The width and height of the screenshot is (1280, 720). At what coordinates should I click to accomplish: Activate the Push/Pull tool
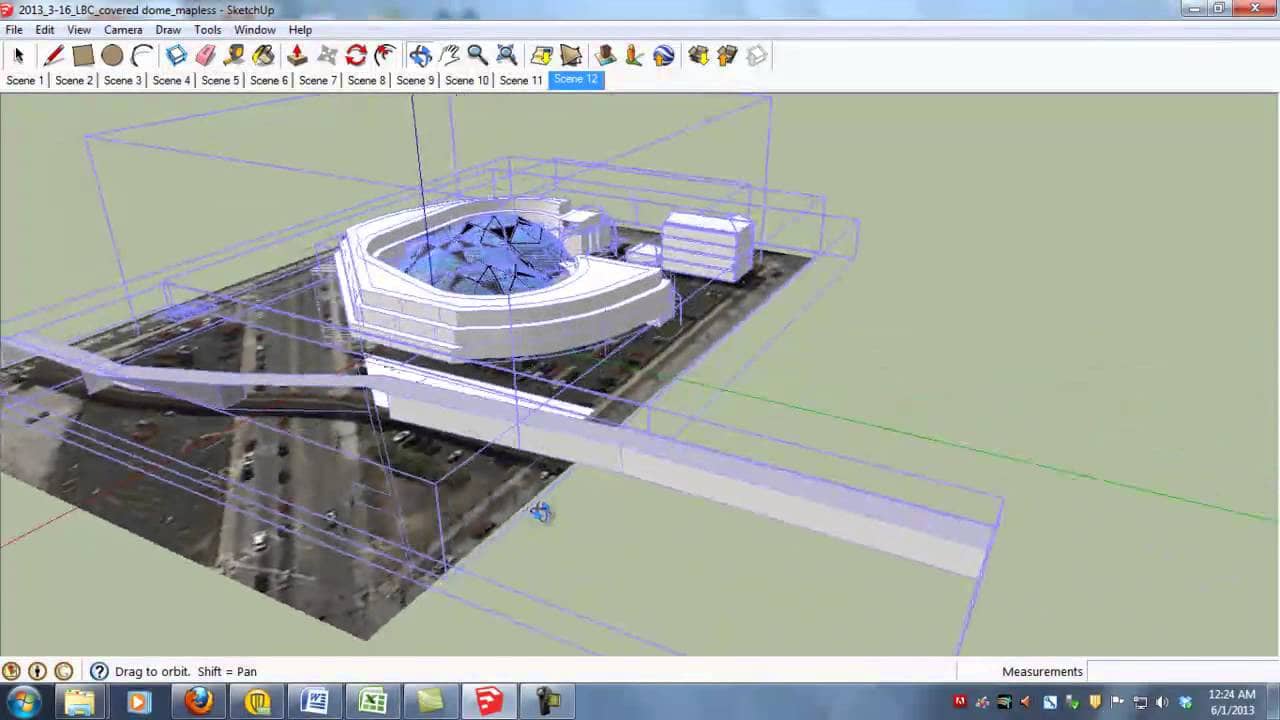coord(297,56)
